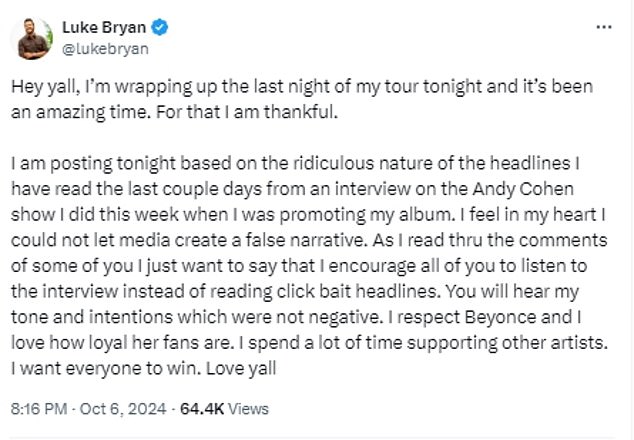
Task: Click the Luke Bryan display name
Action: (x=104, y=27)
